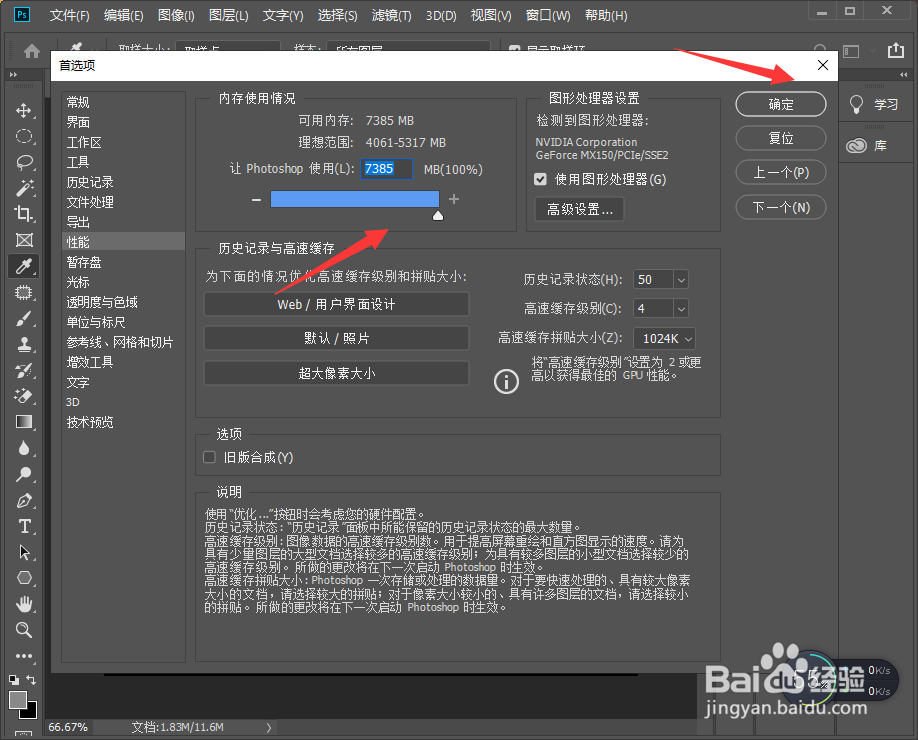Click Web / 用户界面设计 optimize button

(336, 304)
